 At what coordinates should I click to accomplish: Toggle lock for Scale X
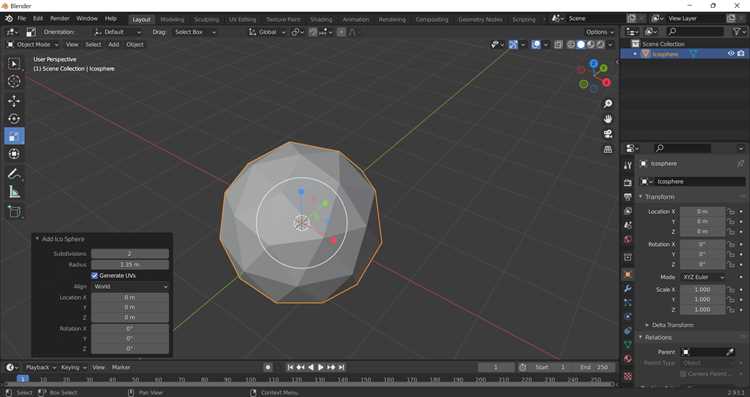click(731, 289)
